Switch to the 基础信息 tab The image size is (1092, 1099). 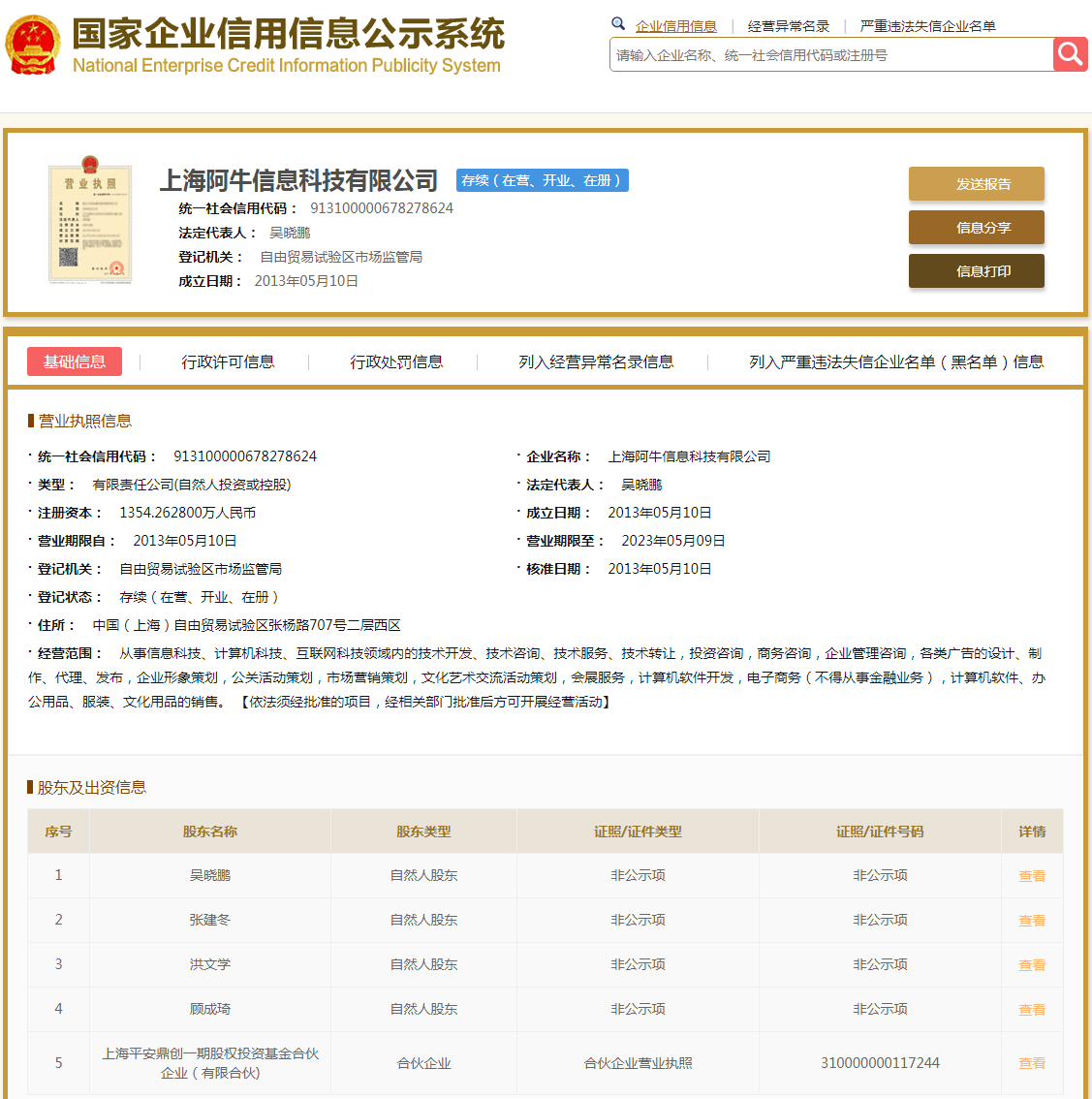point(75,361)
